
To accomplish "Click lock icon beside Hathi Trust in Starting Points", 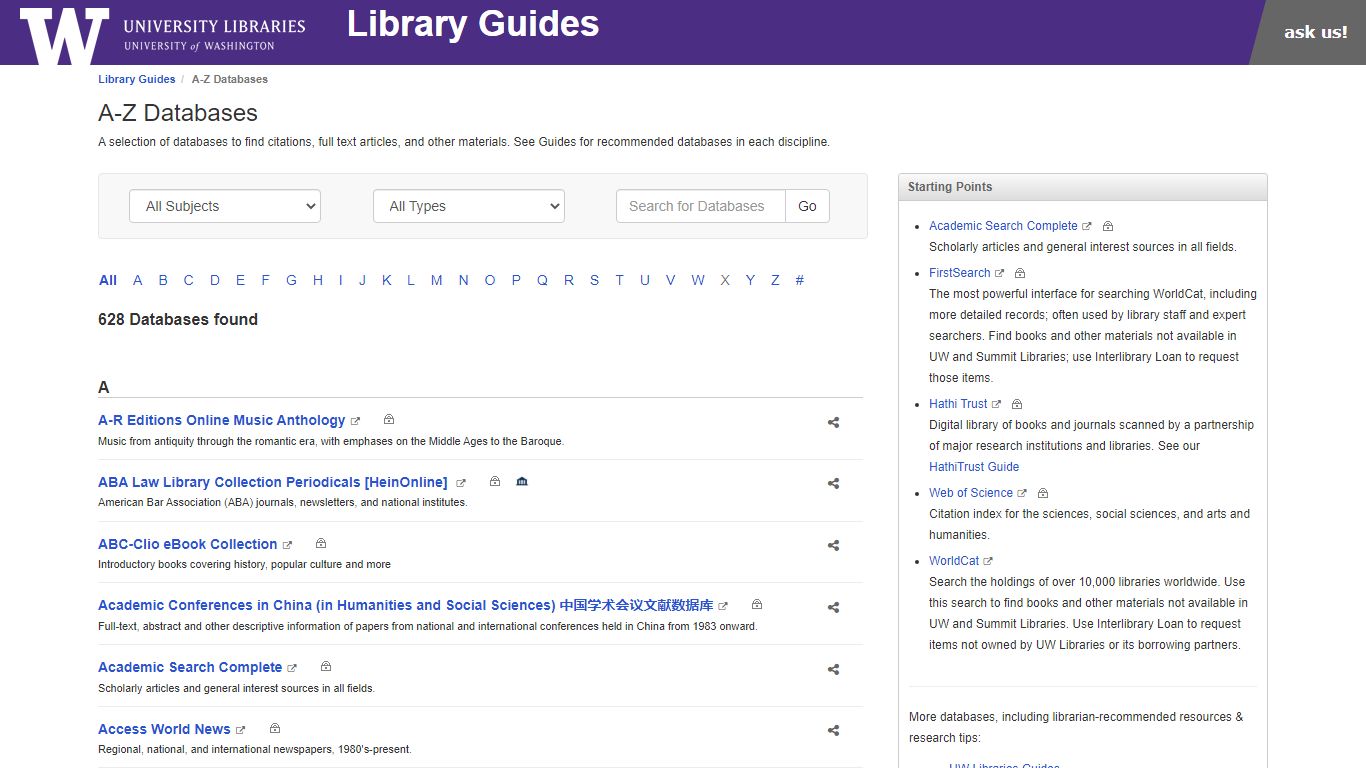I will click(x=1017, y=404).
